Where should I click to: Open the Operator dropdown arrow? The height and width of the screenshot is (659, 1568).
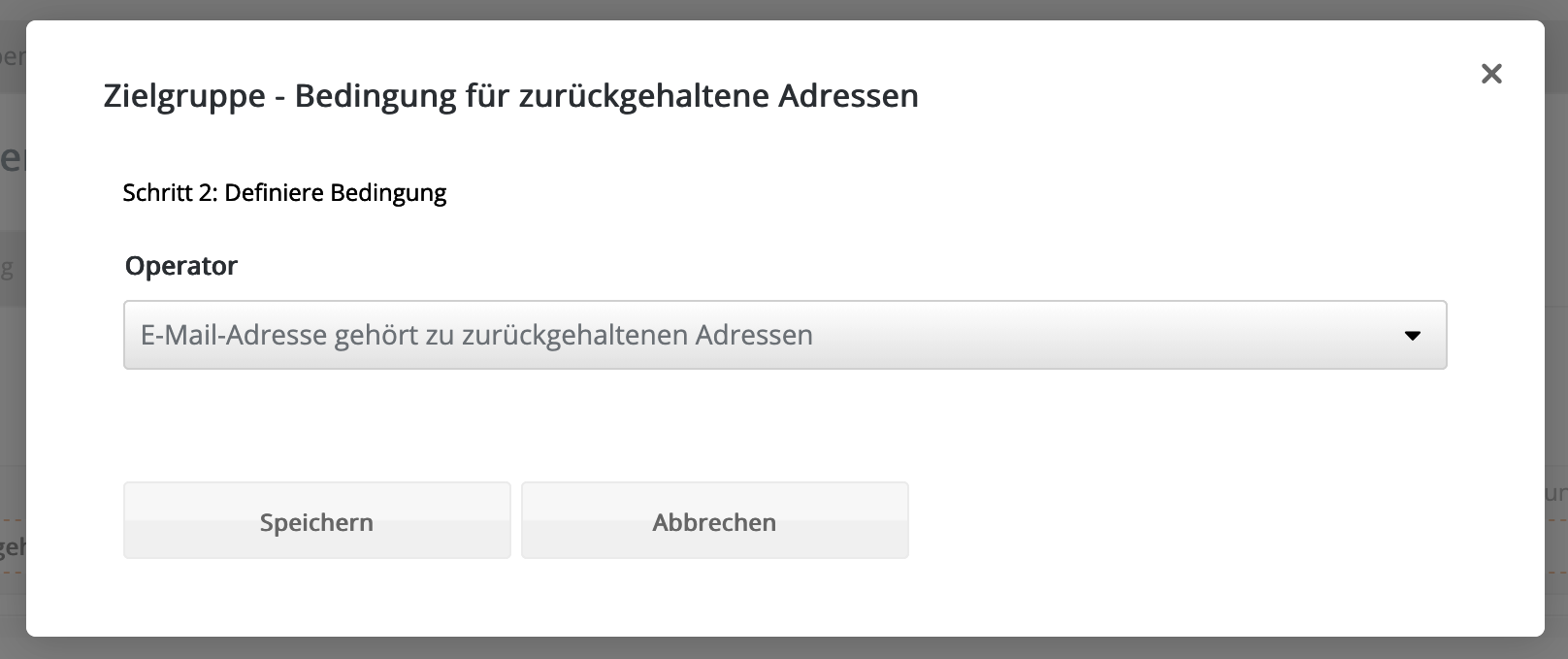[x=1412, y=336]
